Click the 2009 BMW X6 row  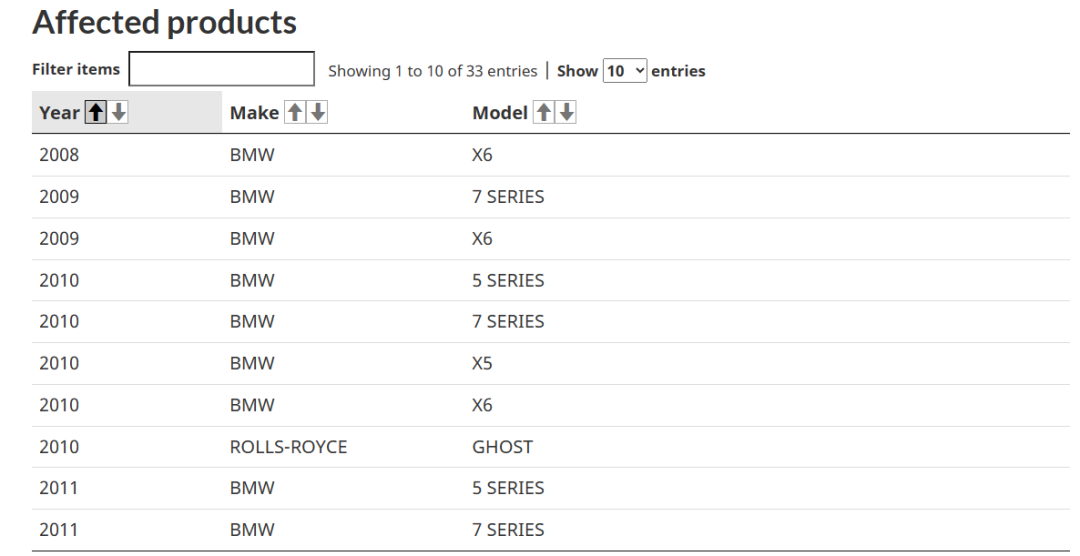point(550,239)
